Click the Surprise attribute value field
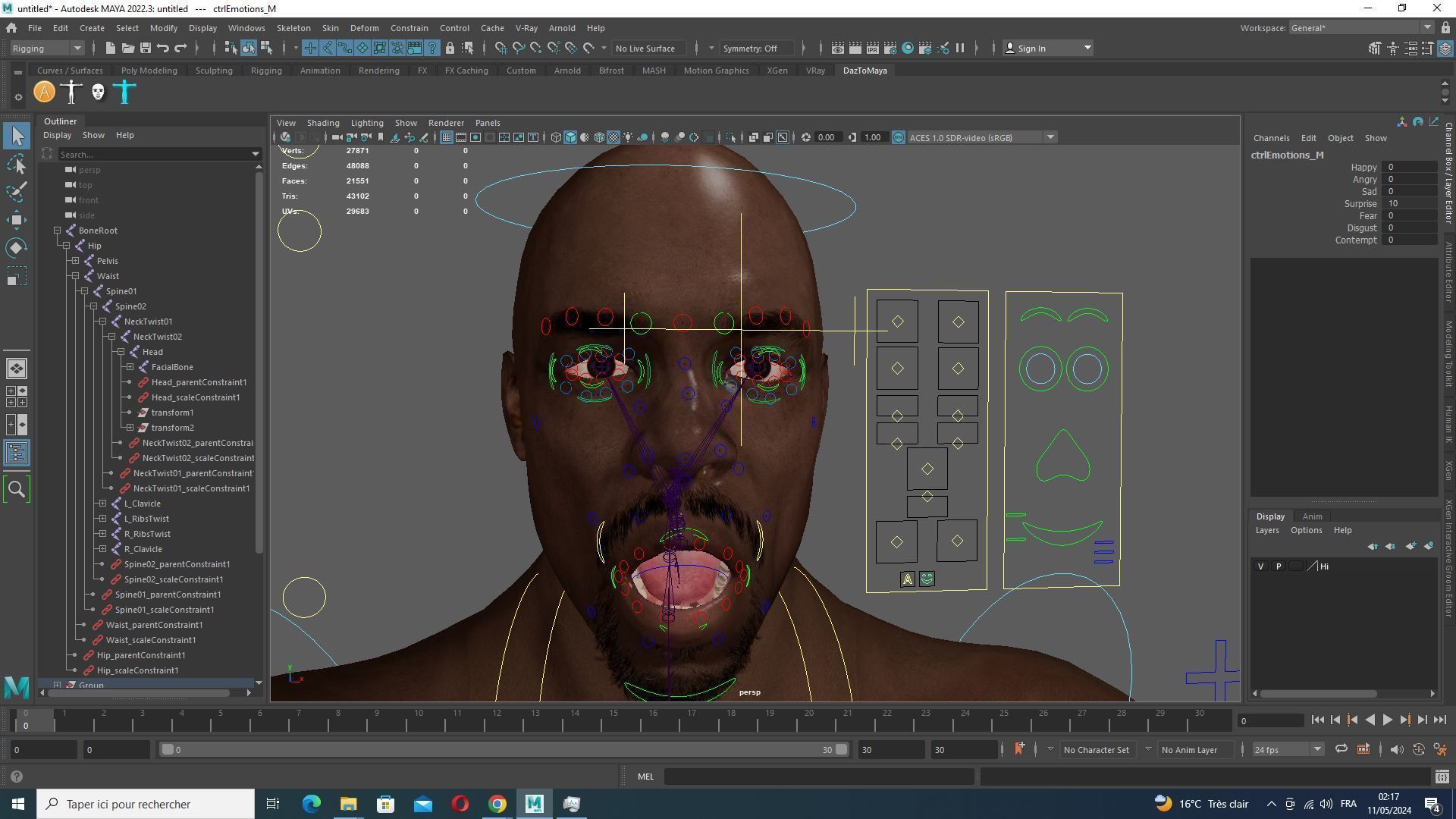This screenshot has height=819, width=1456. (x=1410, y=204)
